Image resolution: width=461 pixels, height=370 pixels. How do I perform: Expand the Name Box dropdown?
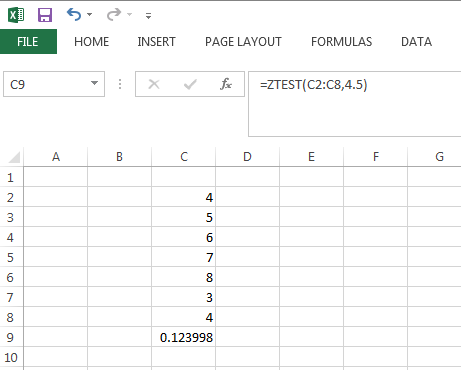click(95, 83)
